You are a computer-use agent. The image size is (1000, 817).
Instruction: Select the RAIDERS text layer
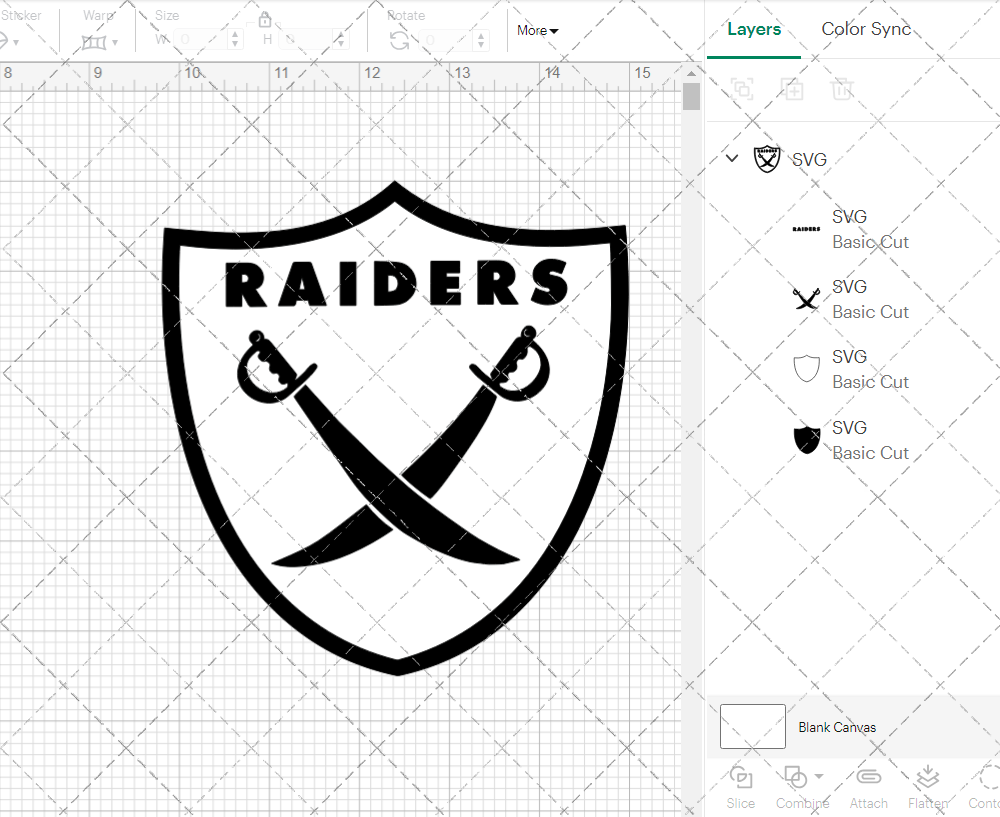[x=851, y=229]
